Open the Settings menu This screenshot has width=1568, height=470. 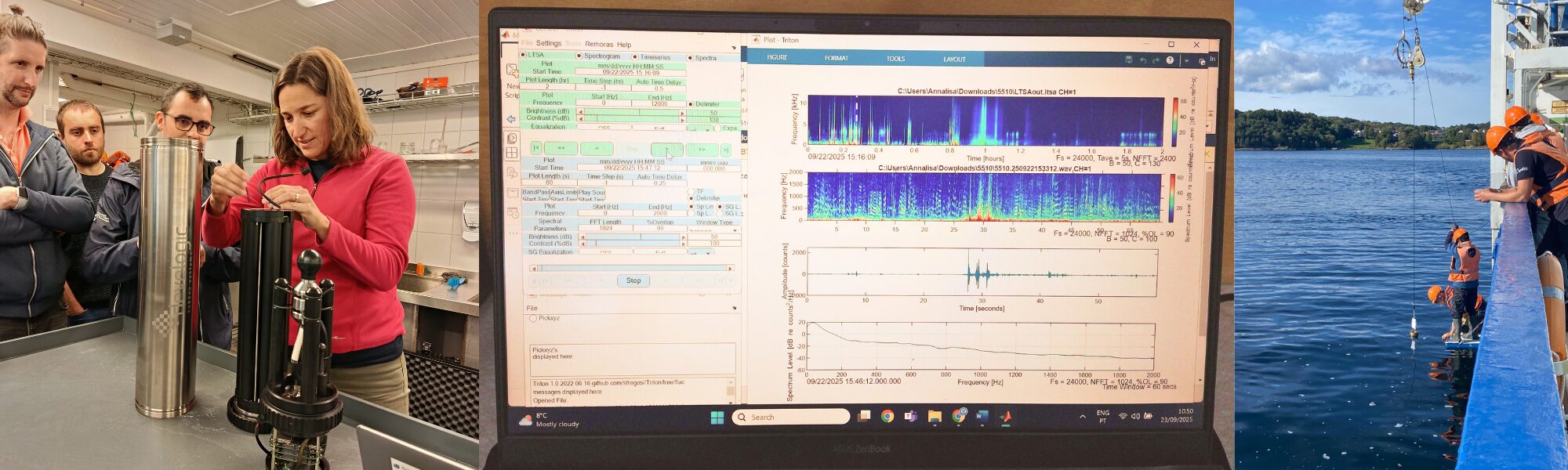pos(548,44)
